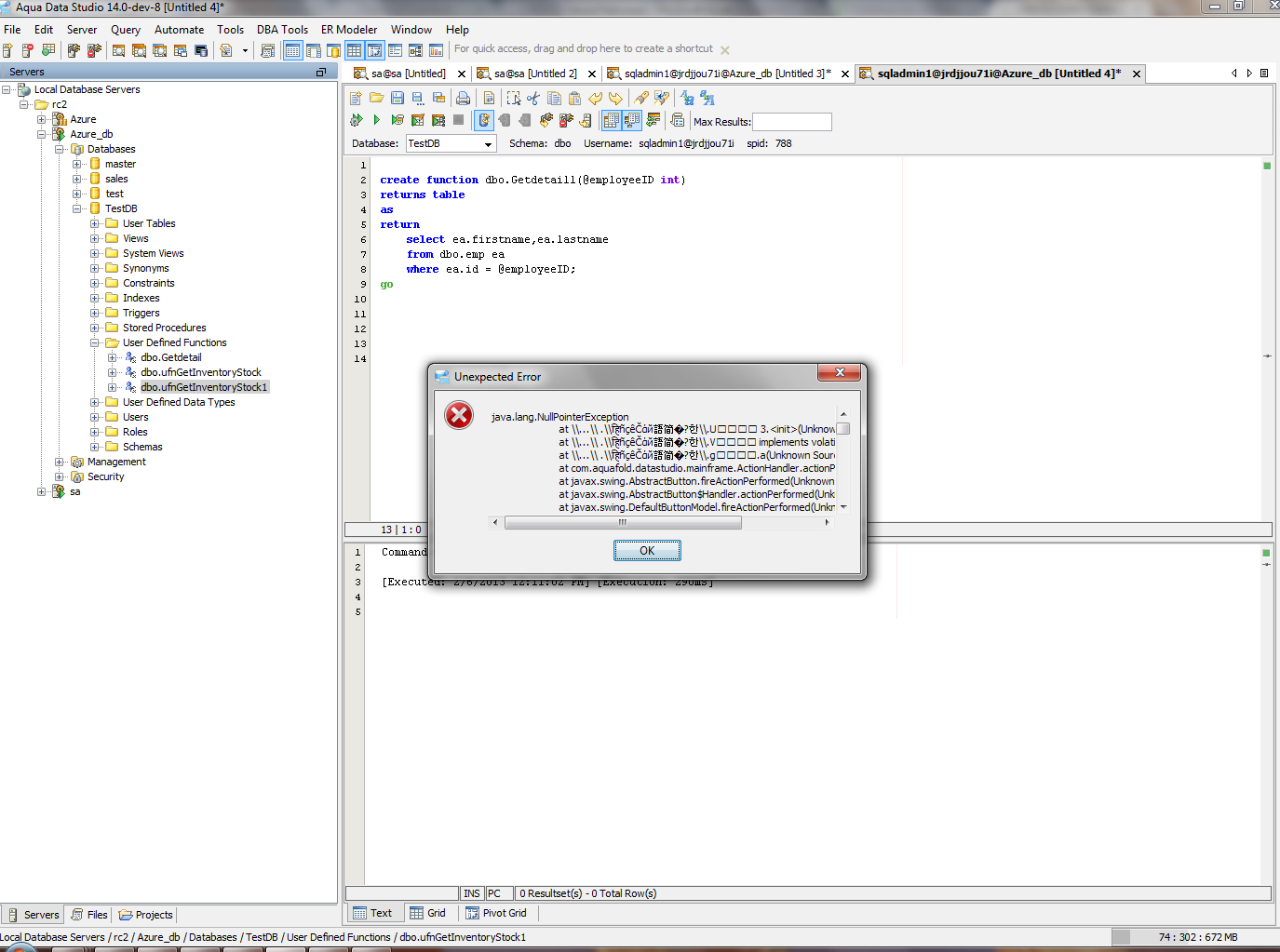The height and width of the screenshot is (952, 1280).
Task: Expand the Stored Procedures folder
Action: [95, 328]
